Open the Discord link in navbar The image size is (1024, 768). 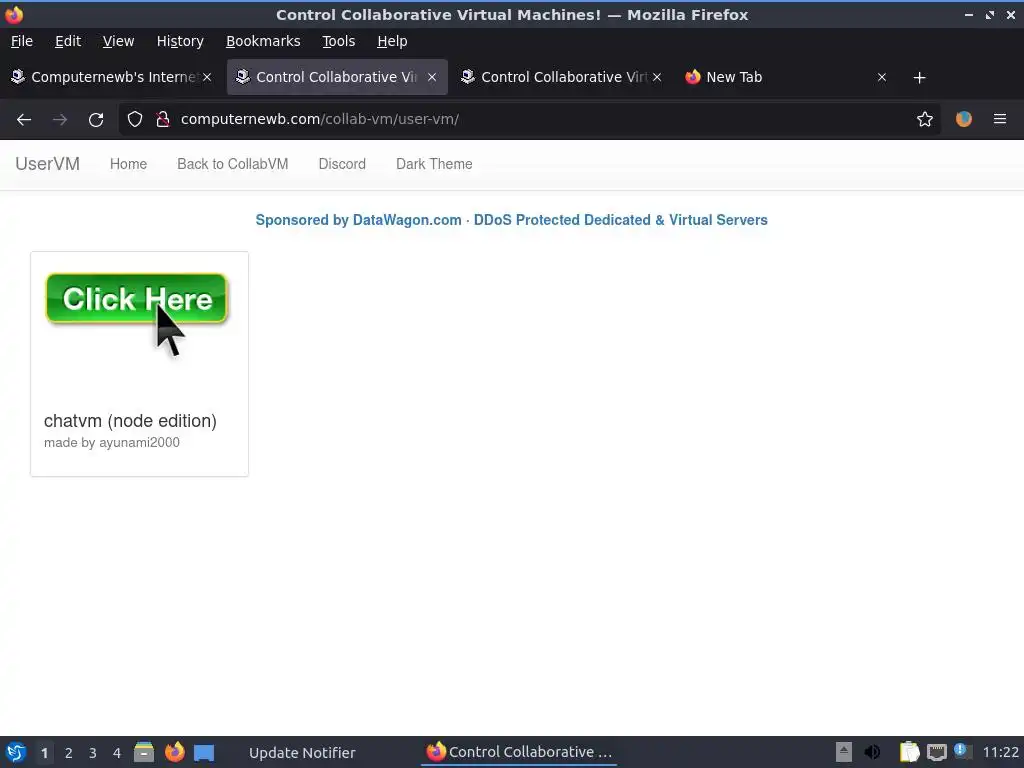pyautogui.click(x=342, y=164)
